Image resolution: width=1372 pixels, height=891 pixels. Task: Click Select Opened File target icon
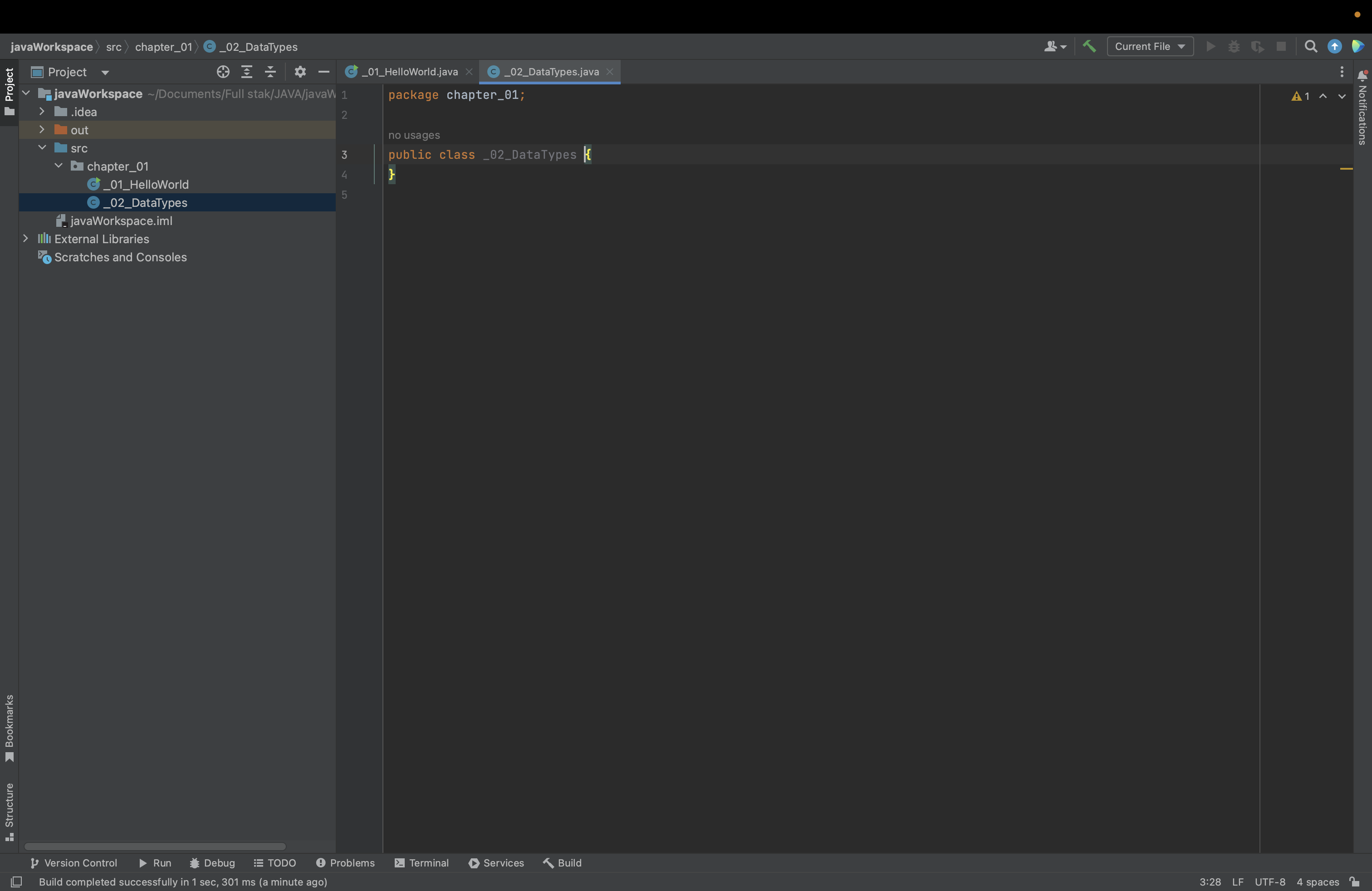tap(223, 72)
